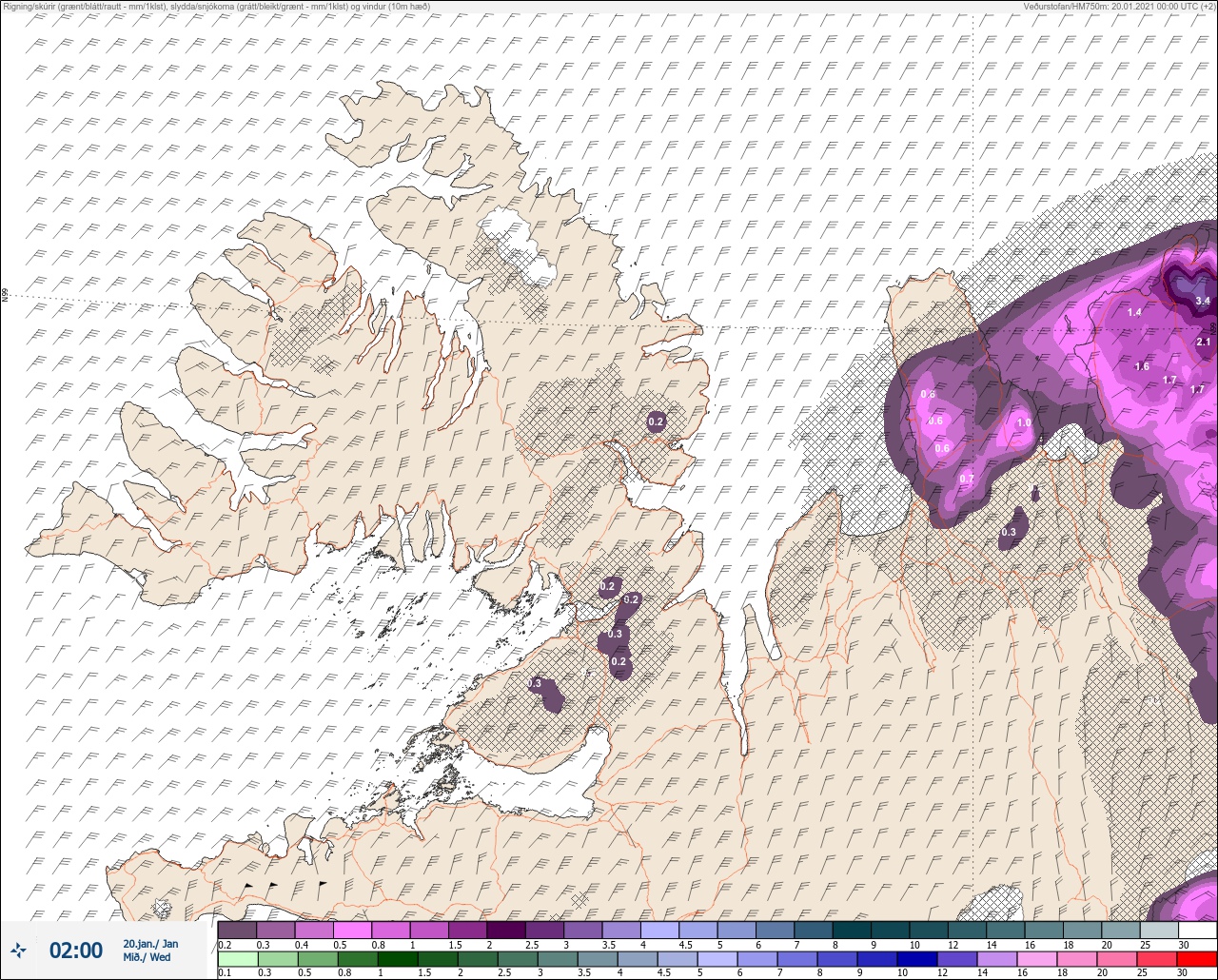Click the '20.jan./ Jan' date label

[x=150, y=943]
